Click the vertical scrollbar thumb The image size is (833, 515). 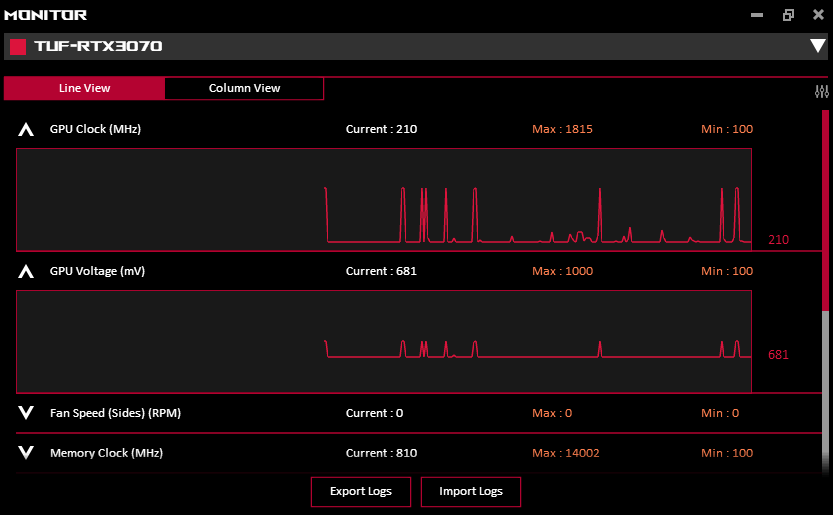[x=826, y=210]
